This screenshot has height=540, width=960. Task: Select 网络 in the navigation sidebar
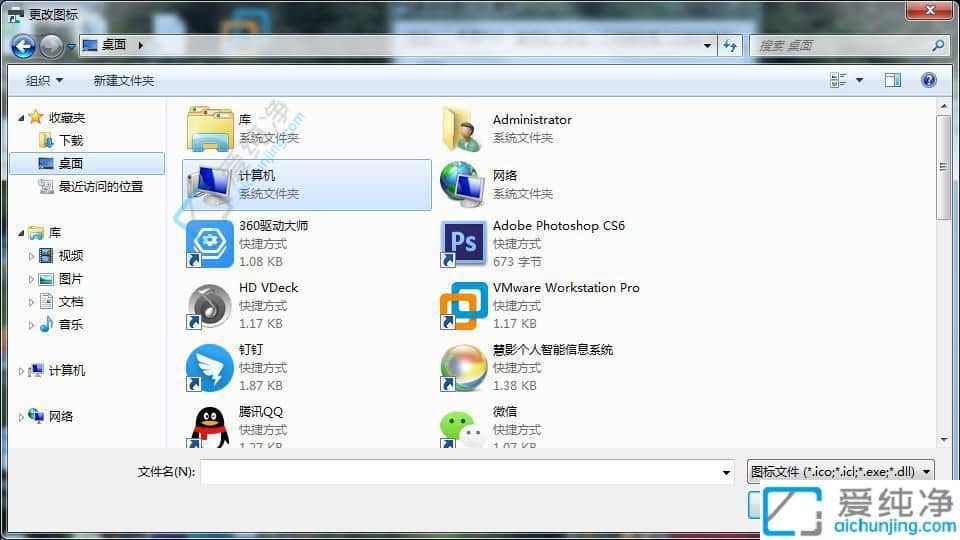(61, 416)
